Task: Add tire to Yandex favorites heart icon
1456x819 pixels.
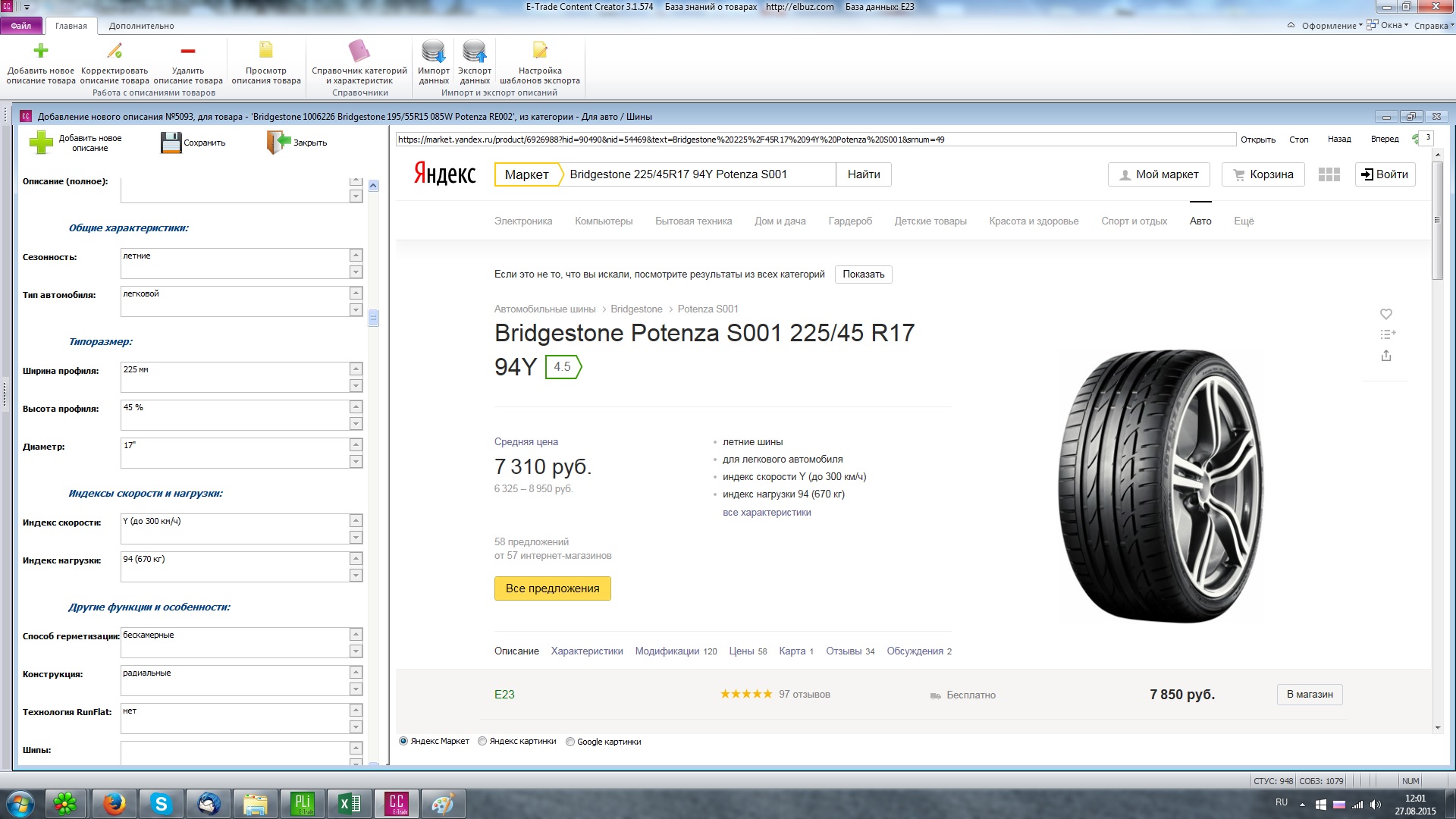Action: tap(1386, 314)
